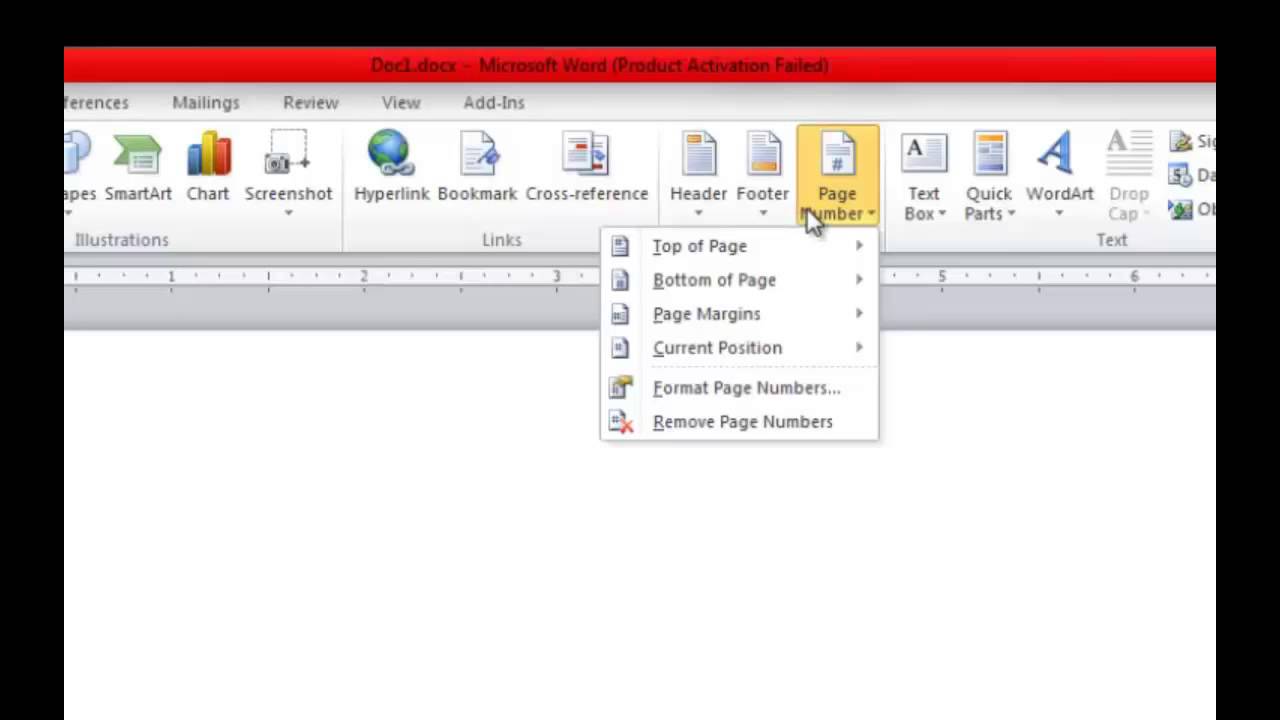Screen dimensions: 1280x720
Task: Click inside the blank document page
Action: click(x=640, y=525)
